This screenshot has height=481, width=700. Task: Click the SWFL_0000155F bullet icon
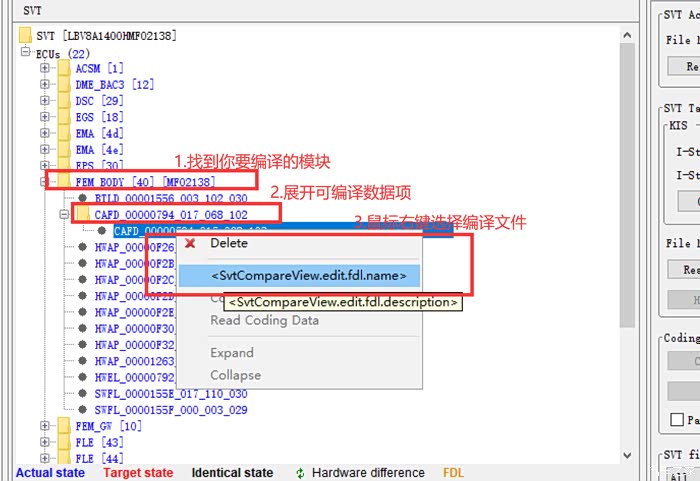[83, 410]
